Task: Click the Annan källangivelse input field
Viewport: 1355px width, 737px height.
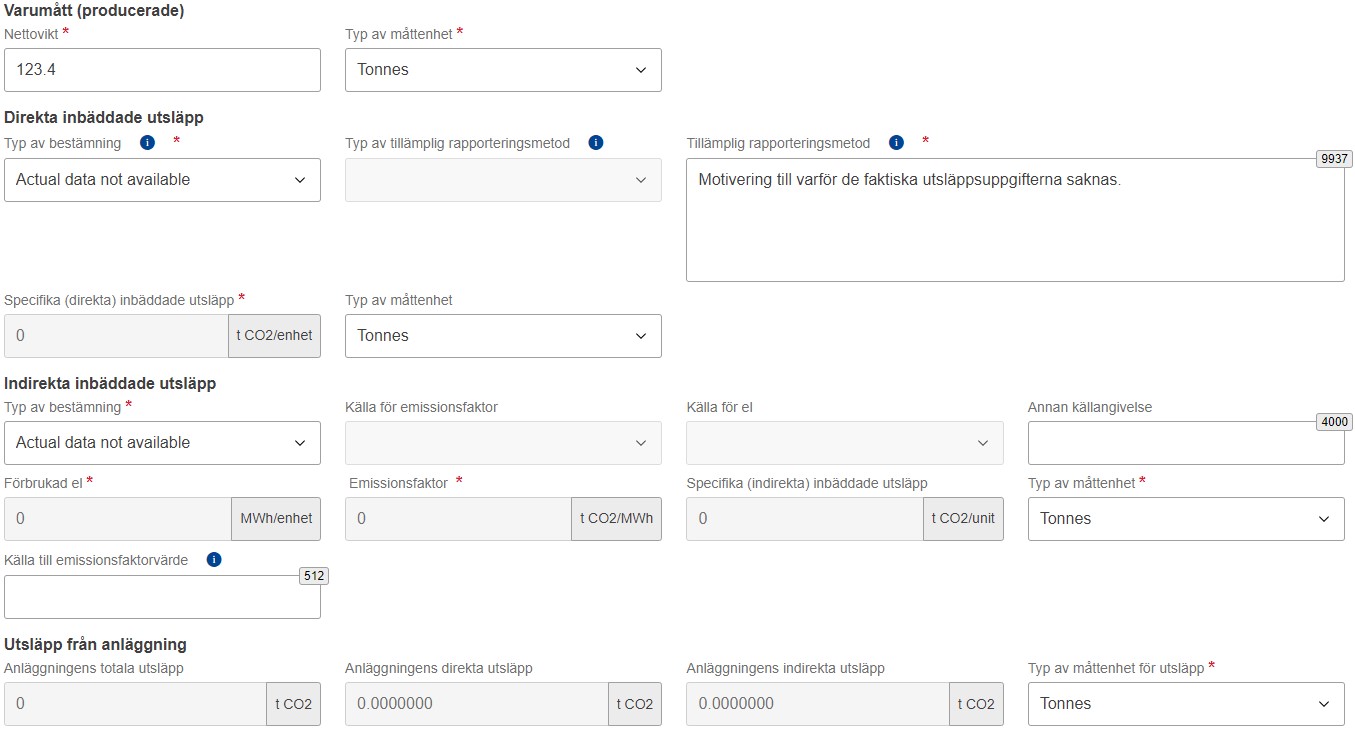Action: [1186, 443]
